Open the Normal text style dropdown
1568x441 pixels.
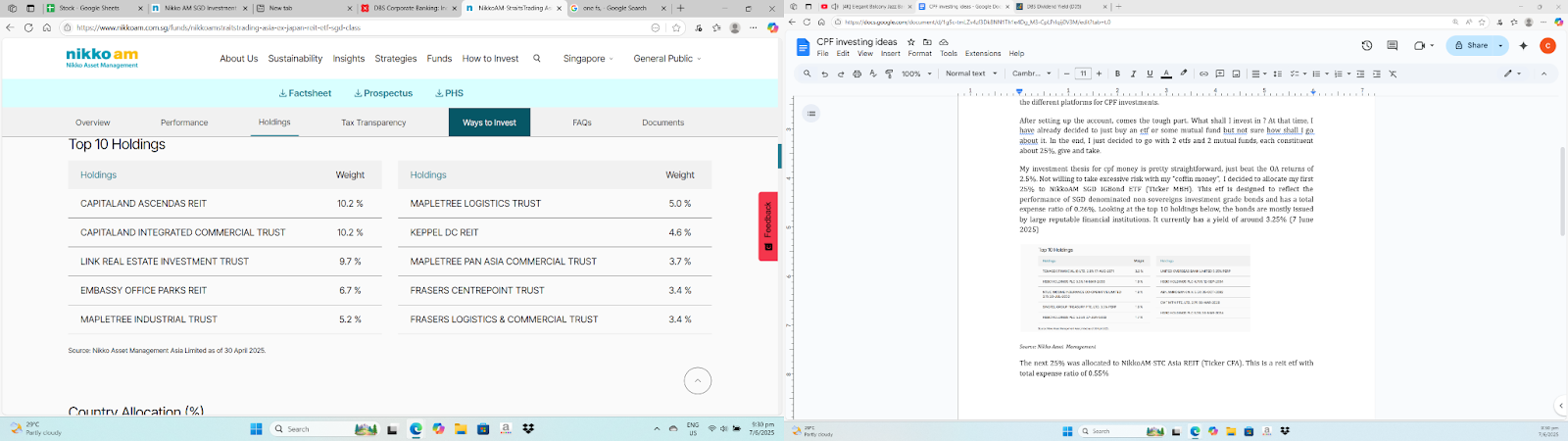coord(971,73)
